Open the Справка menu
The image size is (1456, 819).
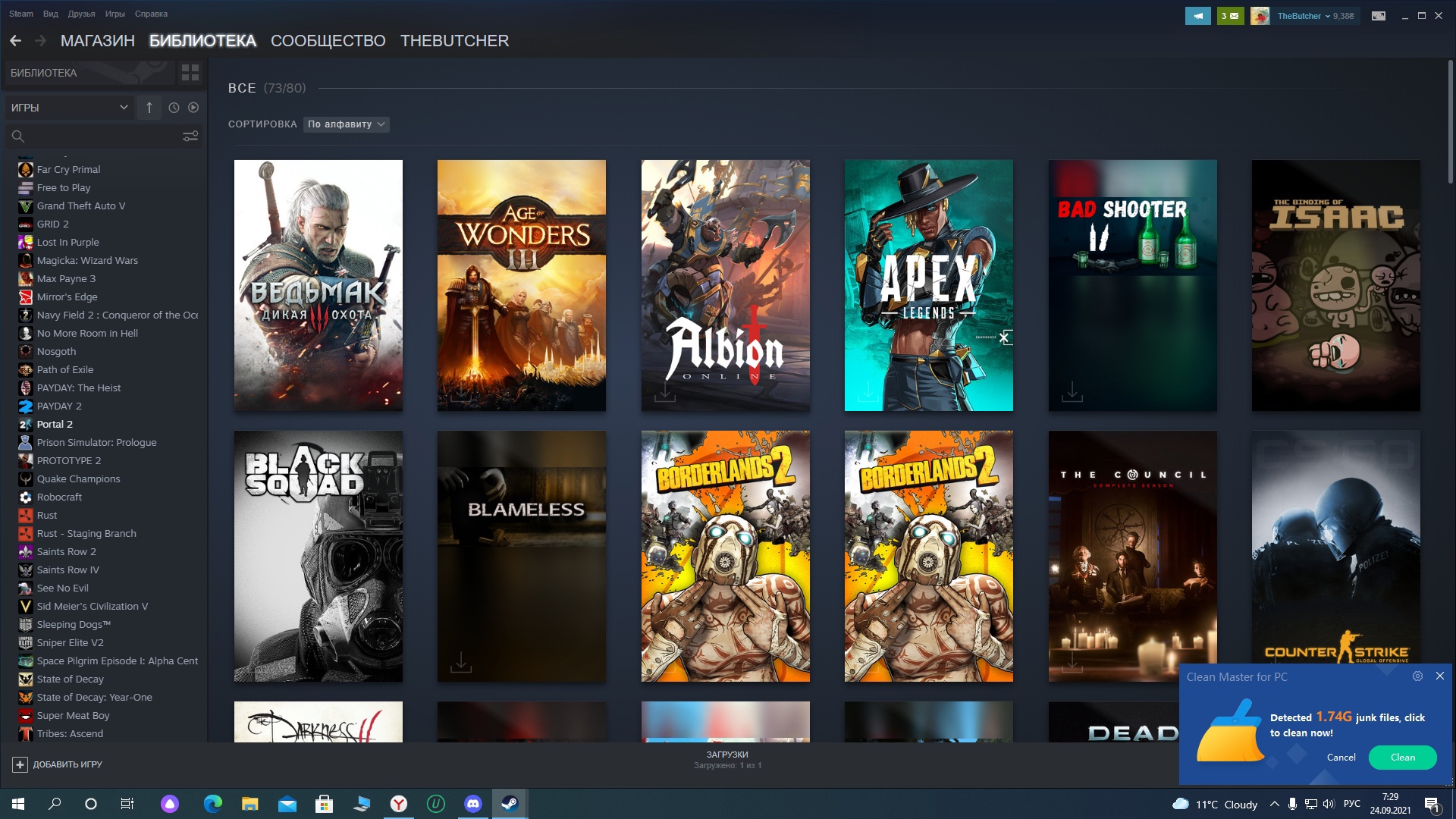(151, 14)
